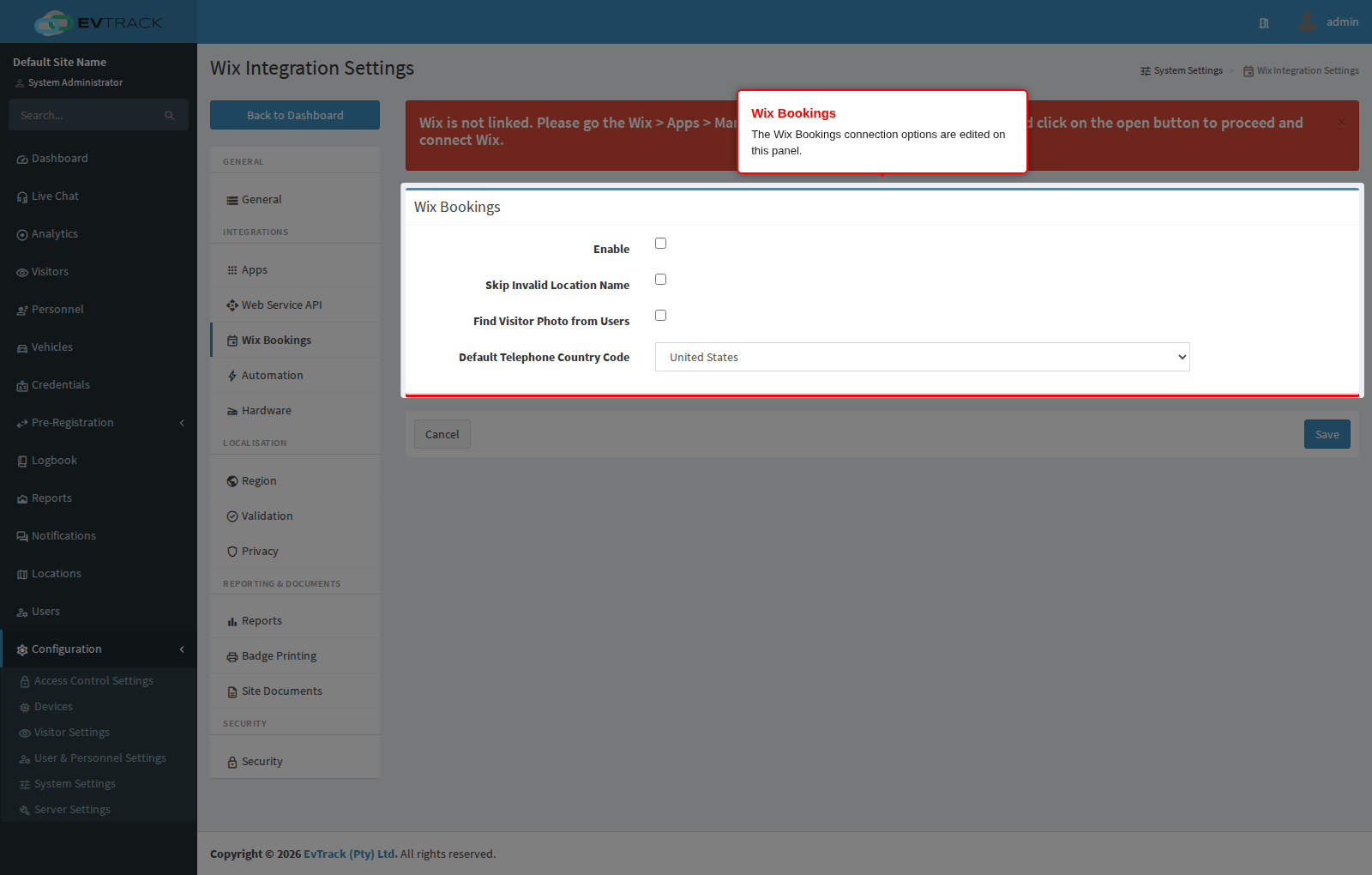This screenshot has height=875, width=1372.
Task: Open Devices under Configuration
Action: coord(99,707)
